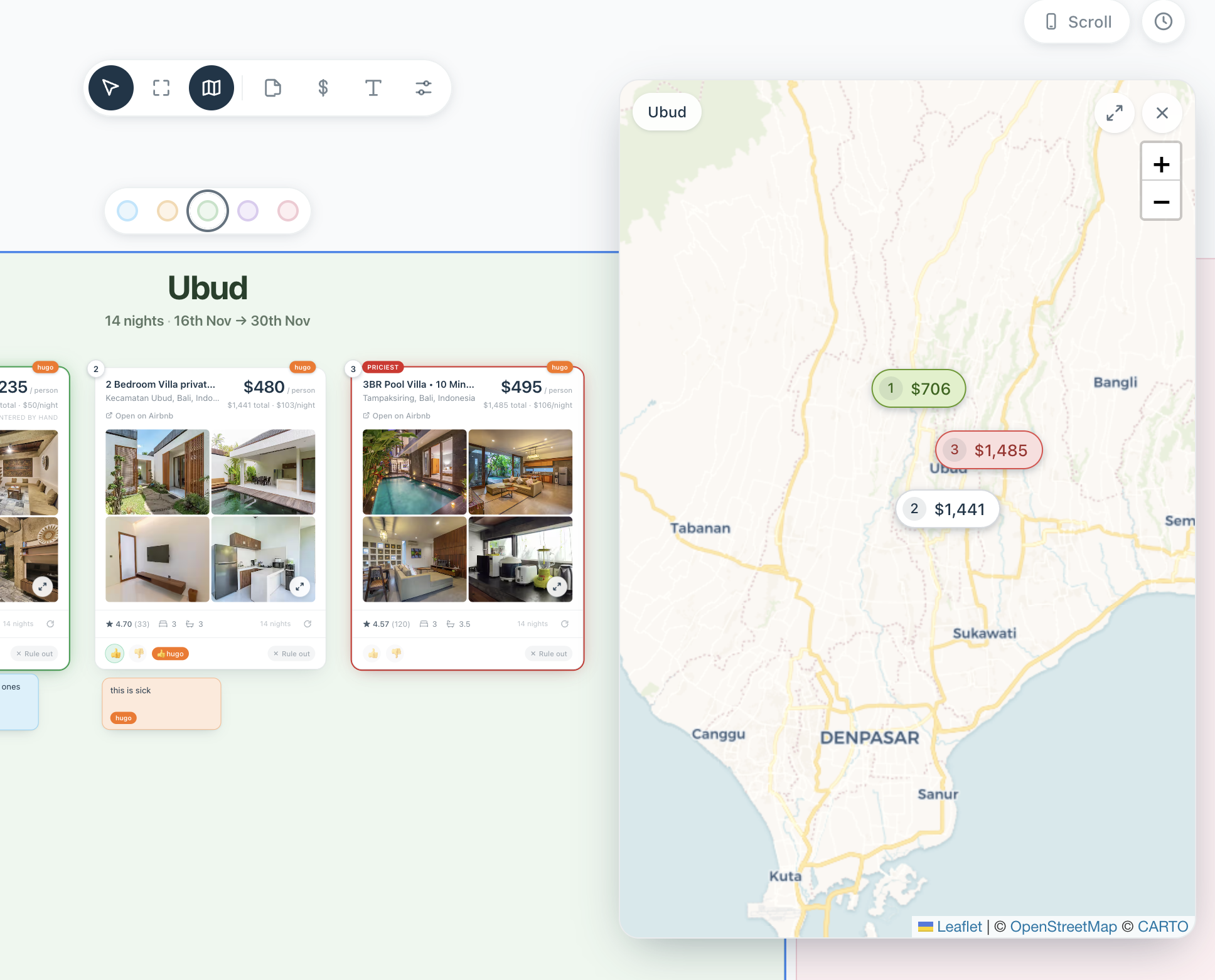Open dining area photo of 3BR Pool Villa
The width and height of the screenshot is (1215, 980).
click(x=415, y=559)
